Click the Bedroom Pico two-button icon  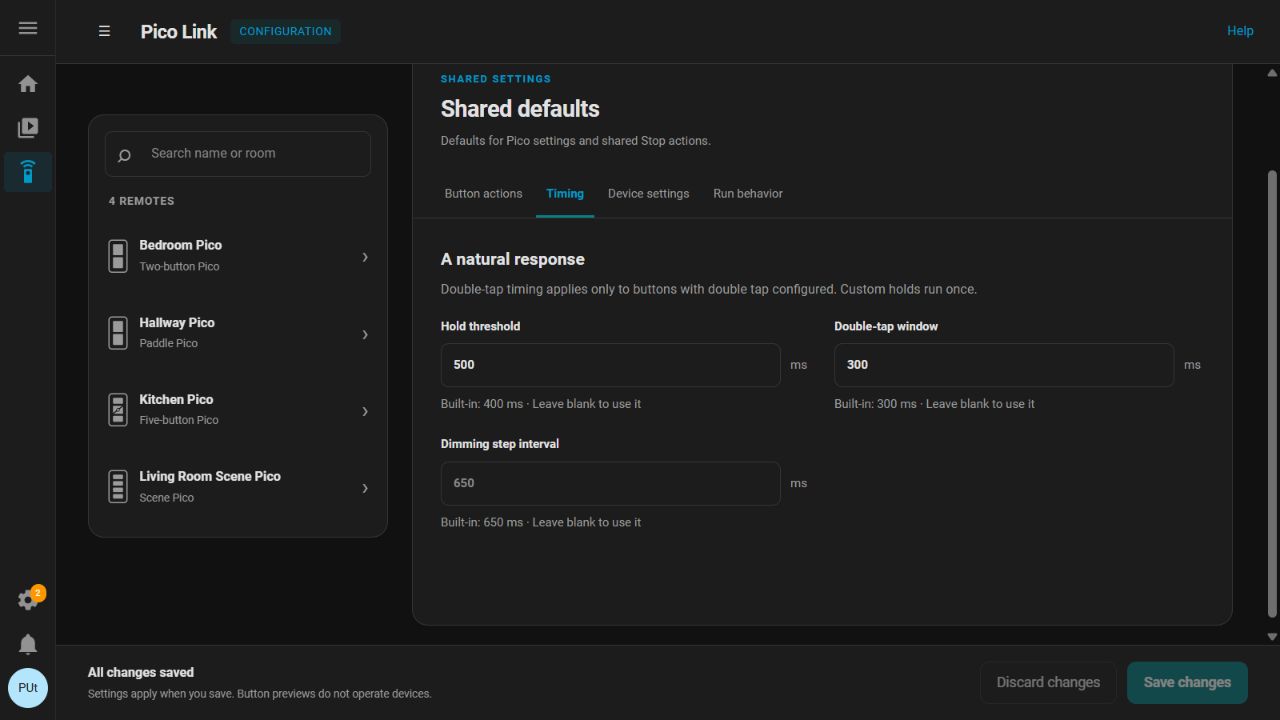tap(118, 256)
